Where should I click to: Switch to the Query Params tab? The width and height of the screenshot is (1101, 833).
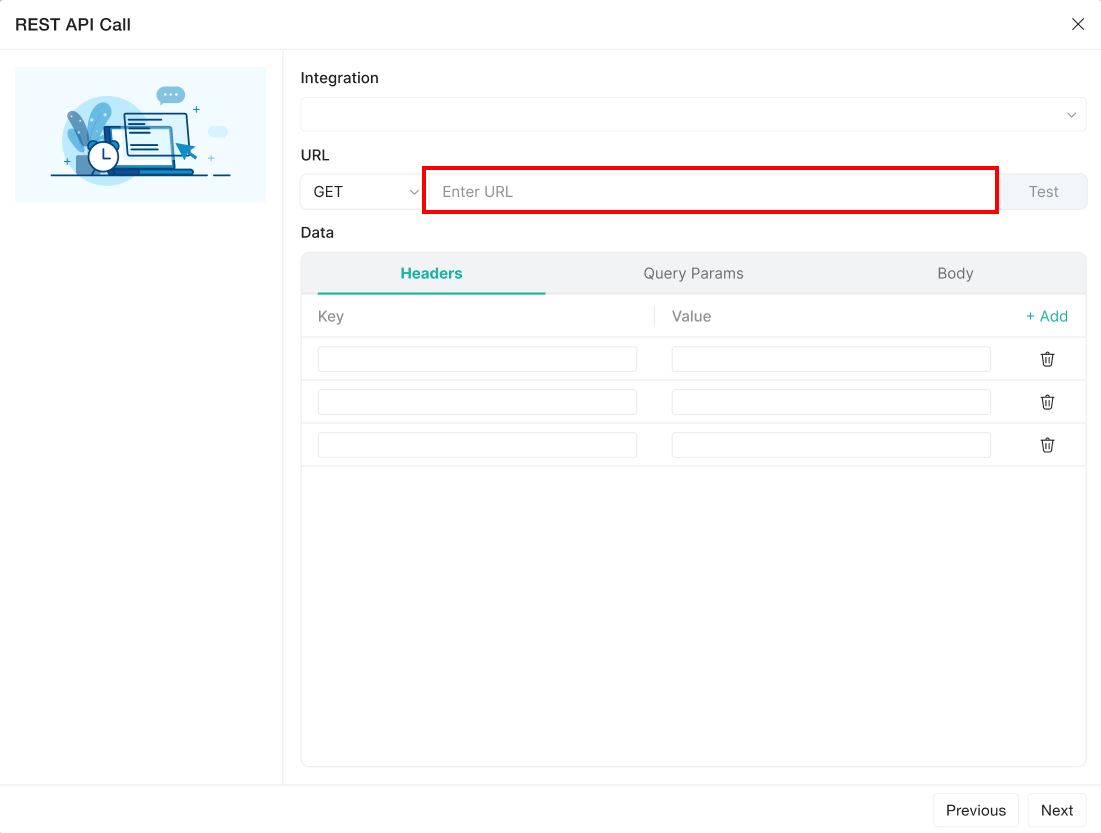point(693,273)
